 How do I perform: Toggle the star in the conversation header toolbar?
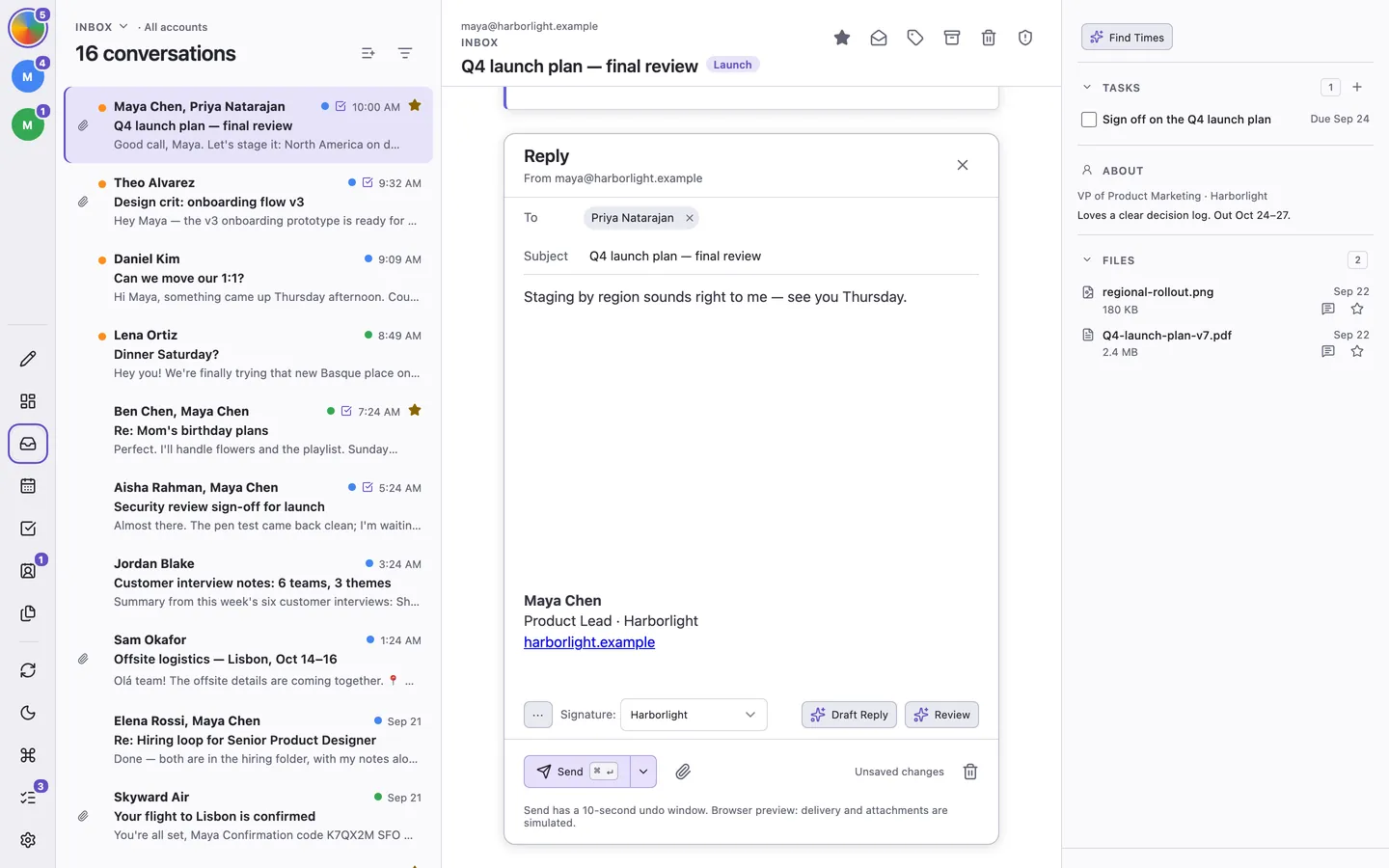coord(842,38)
